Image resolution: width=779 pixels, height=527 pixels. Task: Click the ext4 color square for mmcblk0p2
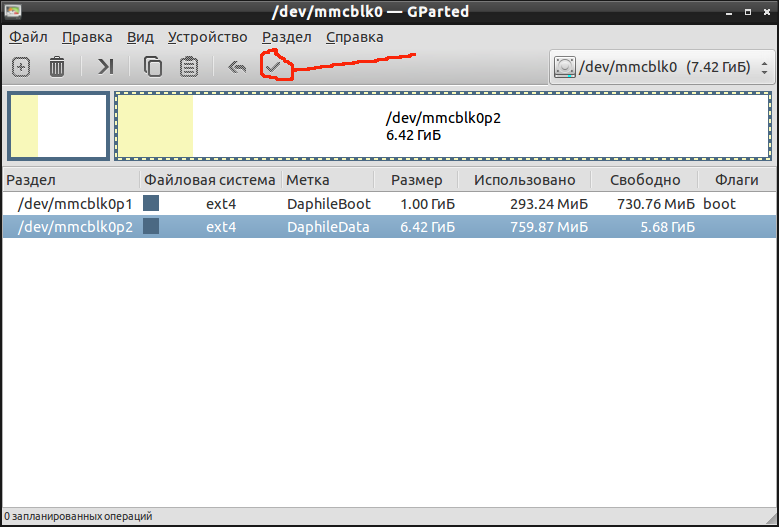[x=151, y=226]
